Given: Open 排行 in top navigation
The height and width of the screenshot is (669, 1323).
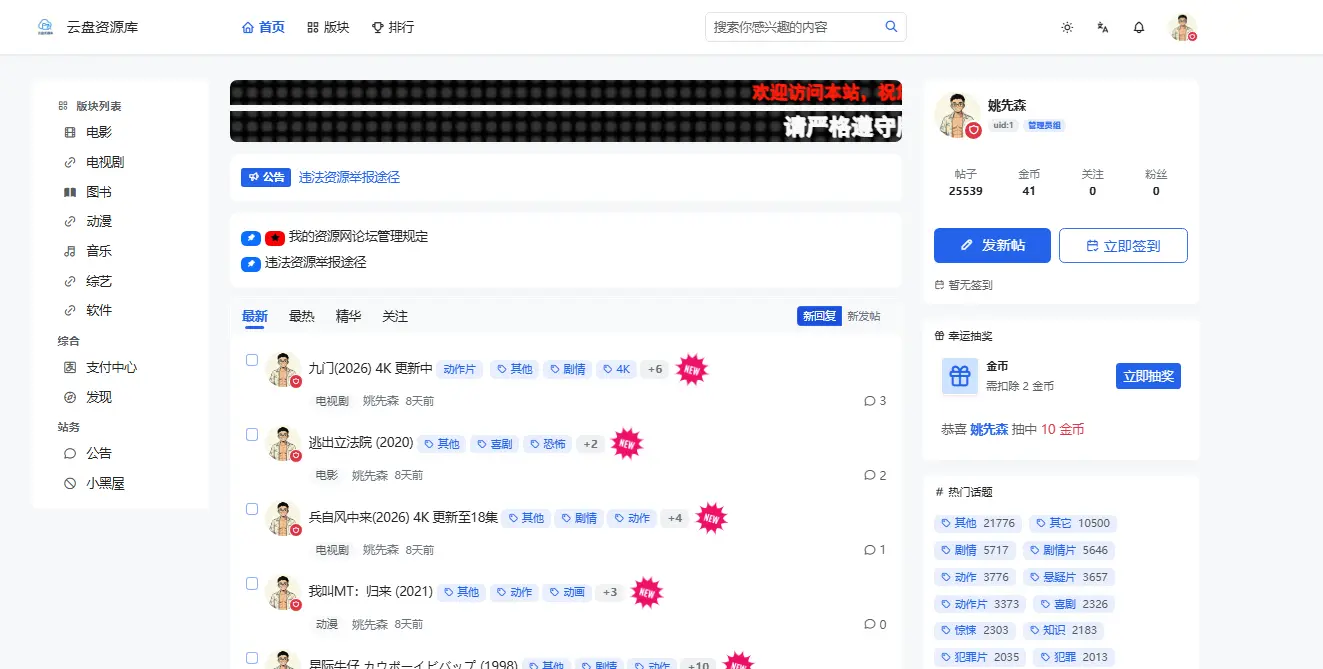Looking at the screenshot, I should click(x=392, y=27).
